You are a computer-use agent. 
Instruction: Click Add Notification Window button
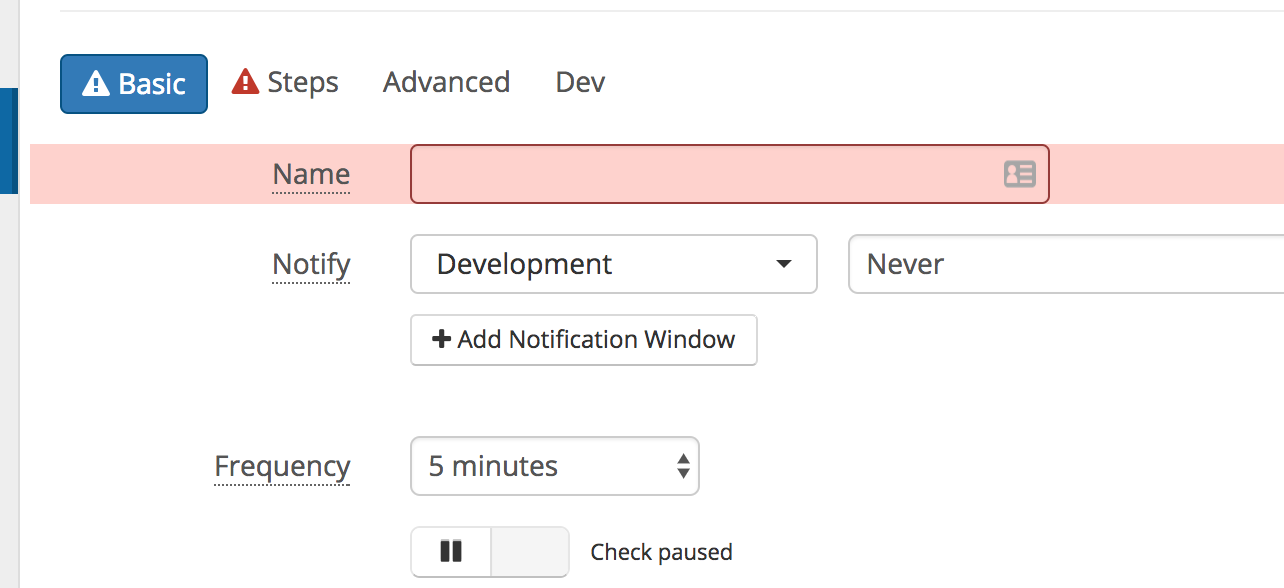pyautogui.click(x=584, y=340)
